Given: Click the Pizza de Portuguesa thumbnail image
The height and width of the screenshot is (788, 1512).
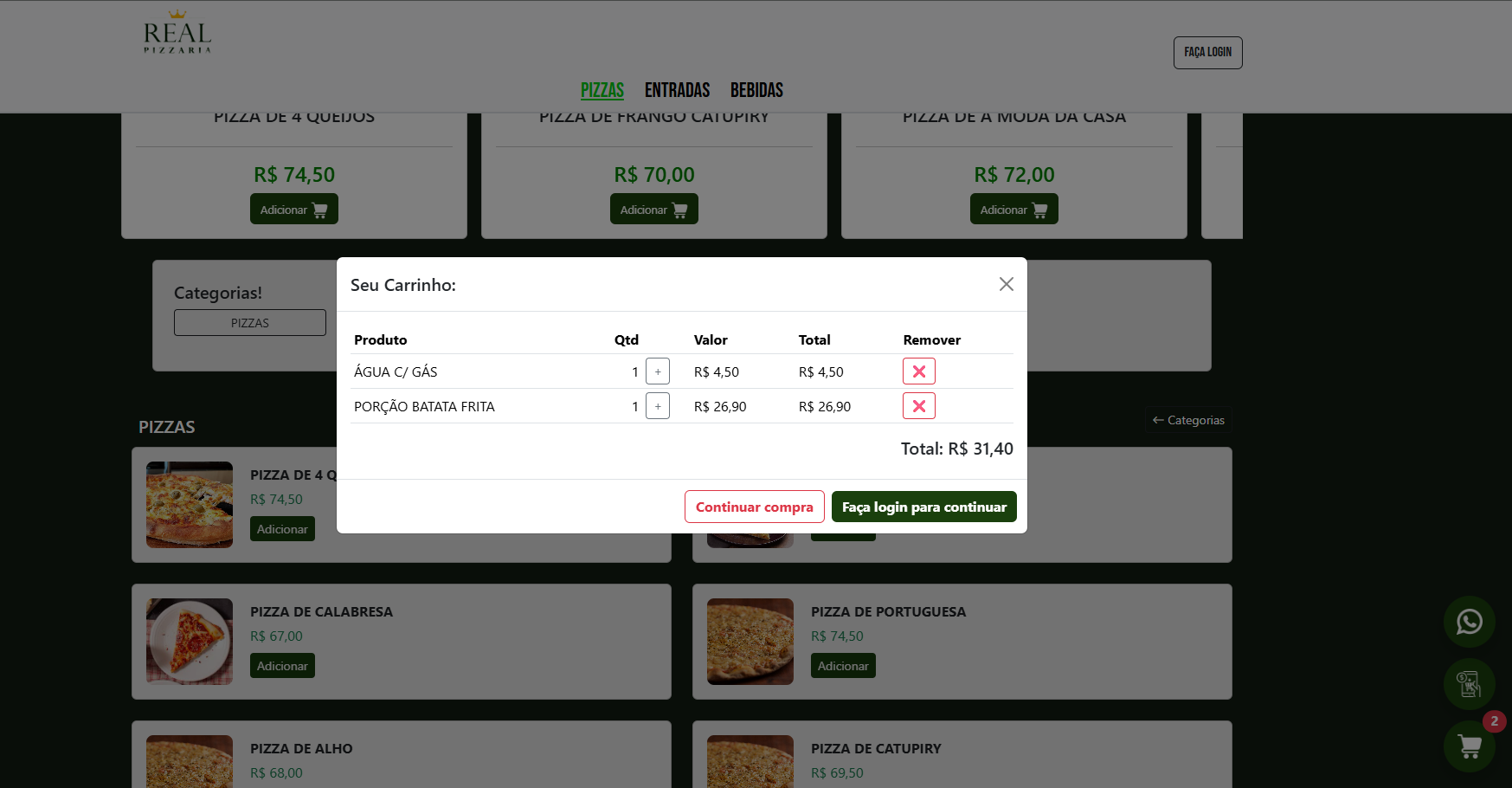Looking at the screenshot, I should tap(750, 641).
